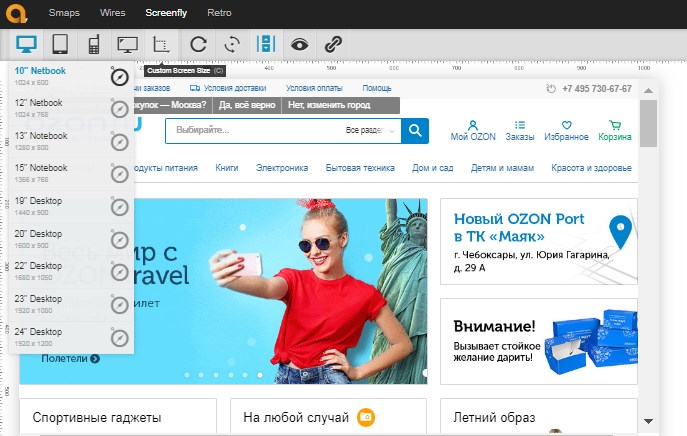This screenshot has height=436, width=687.
Task: Click the share link chain icon
Action: 333,44
